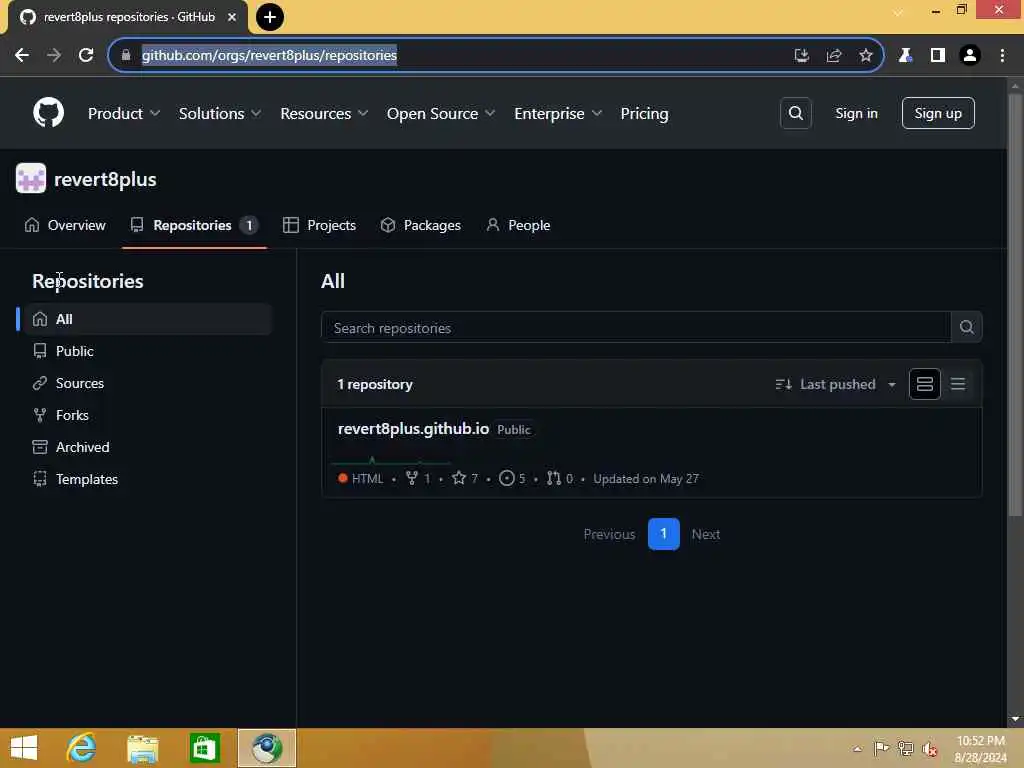The height and width of the screenshot is (768, 1024).
Task: Switch to the People tab
Action: coord(519,225)
